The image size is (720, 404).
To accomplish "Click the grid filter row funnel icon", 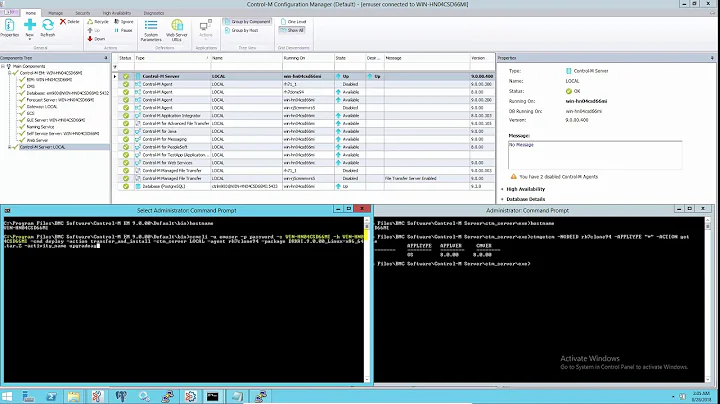I will pos(115,67).
